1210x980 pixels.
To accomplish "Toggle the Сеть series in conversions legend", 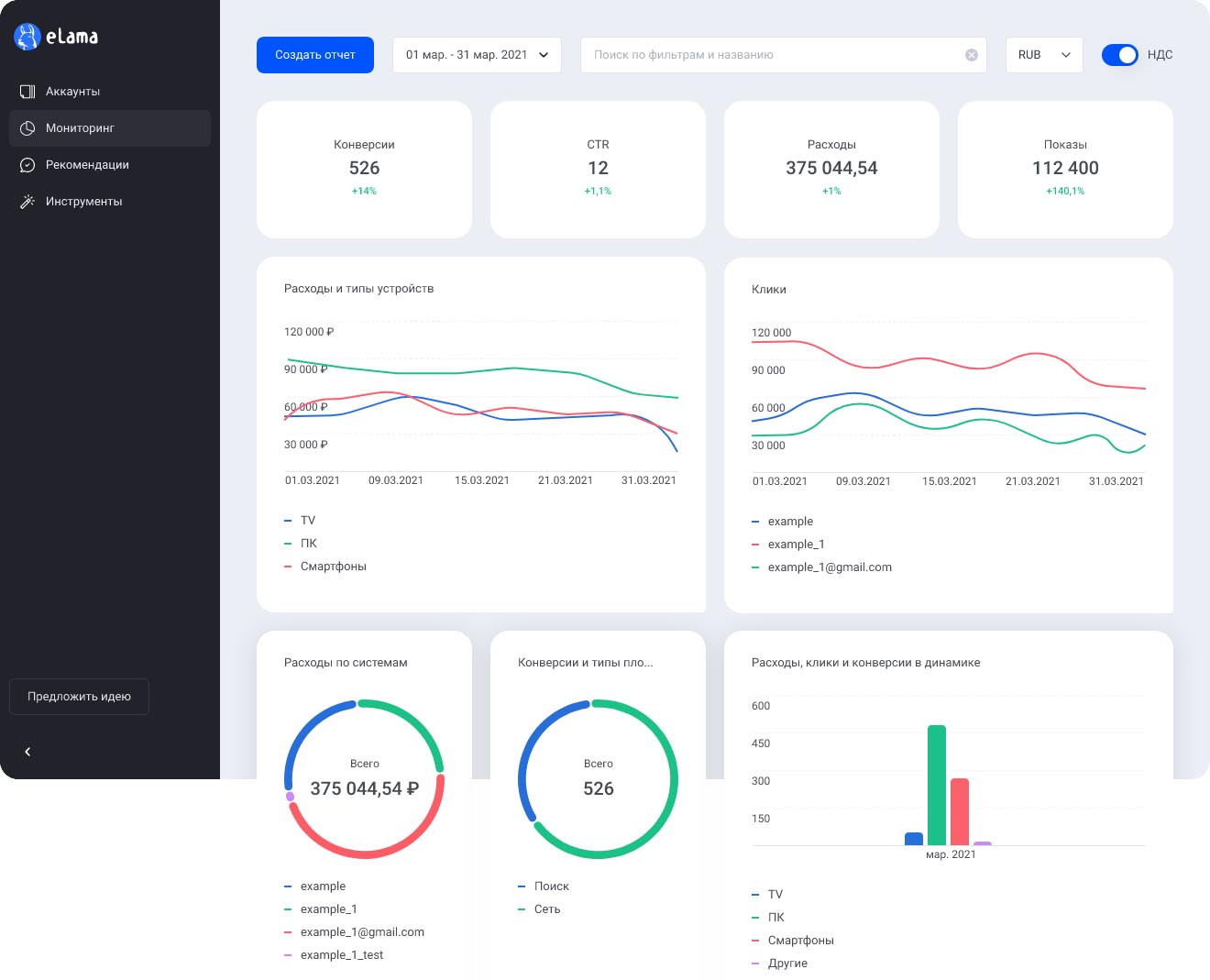I will 539,909.
